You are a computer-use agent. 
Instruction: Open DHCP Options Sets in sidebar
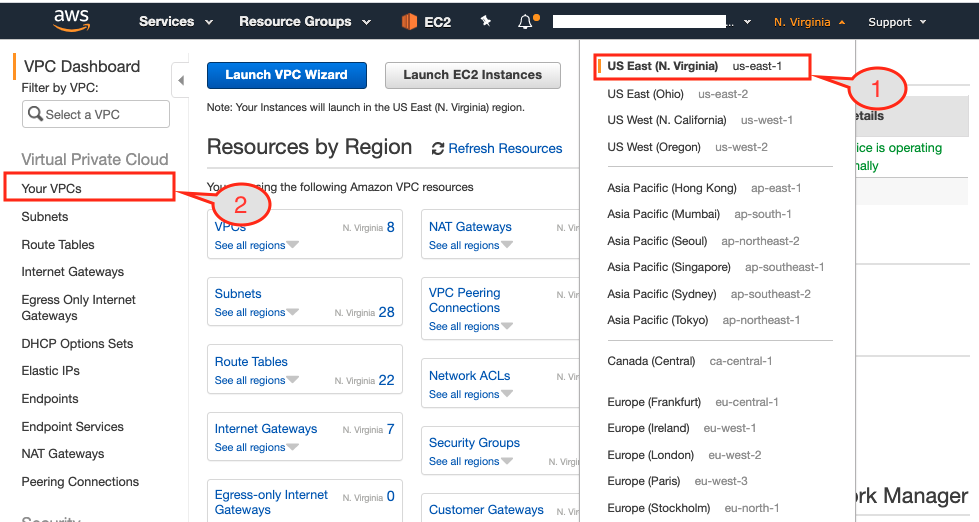(x=77, y=343)
